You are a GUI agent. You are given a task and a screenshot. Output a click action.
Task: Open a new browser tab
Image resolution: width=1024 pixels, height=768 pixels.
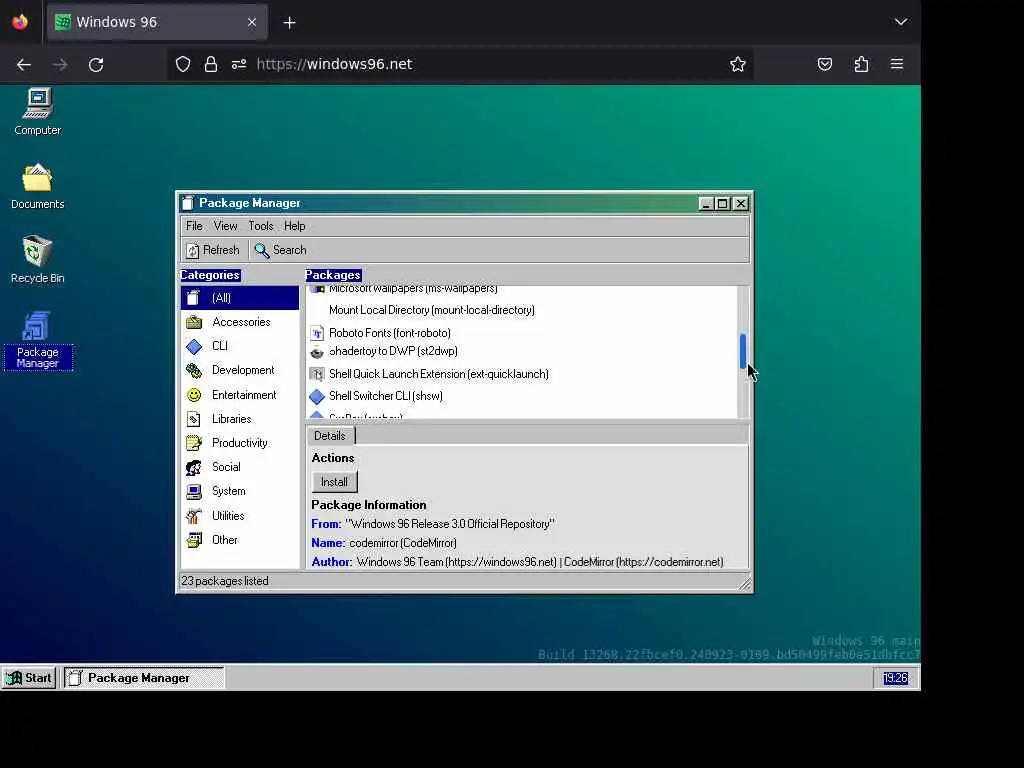tap(289, 23)
